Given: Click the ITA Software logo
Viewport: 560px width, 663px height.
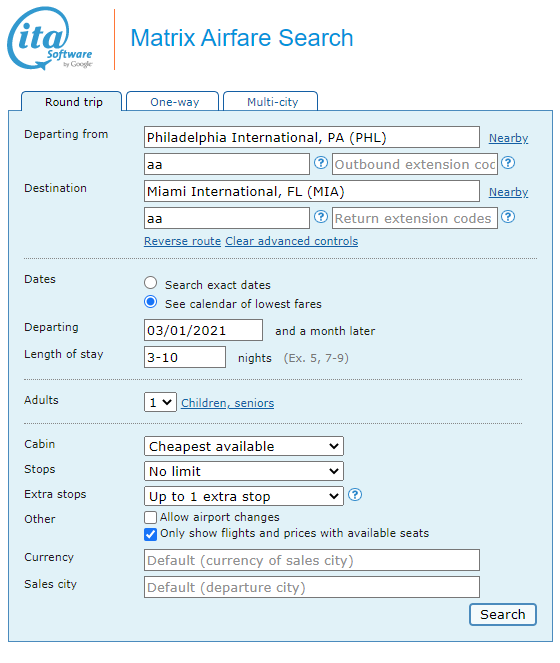Looking at the screenshot, I should pos(49,38).
